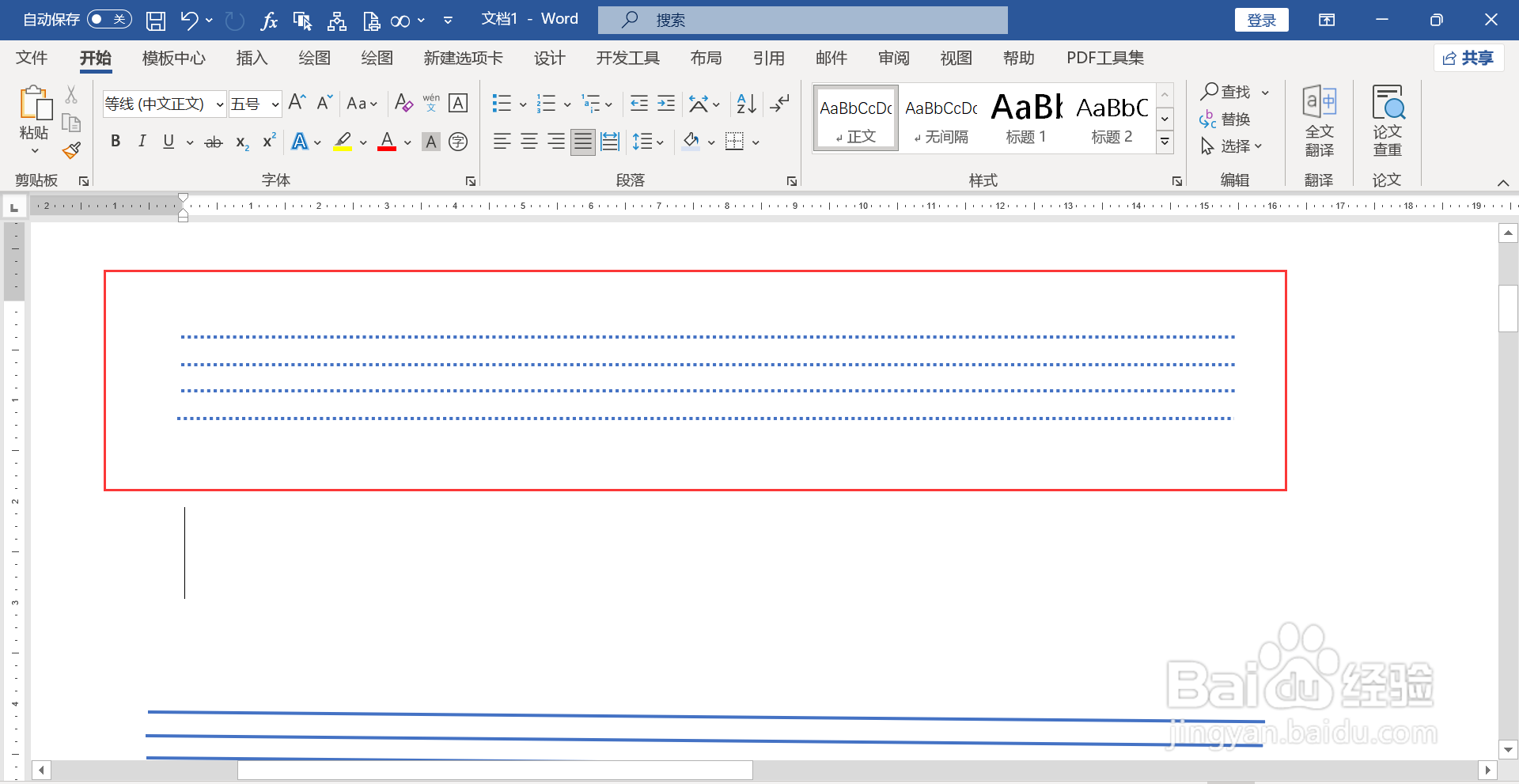Collapse the ribbon with the up chevron
Image resolution: width=1519 pixels, height=784 pixels.
point(1503,182)
